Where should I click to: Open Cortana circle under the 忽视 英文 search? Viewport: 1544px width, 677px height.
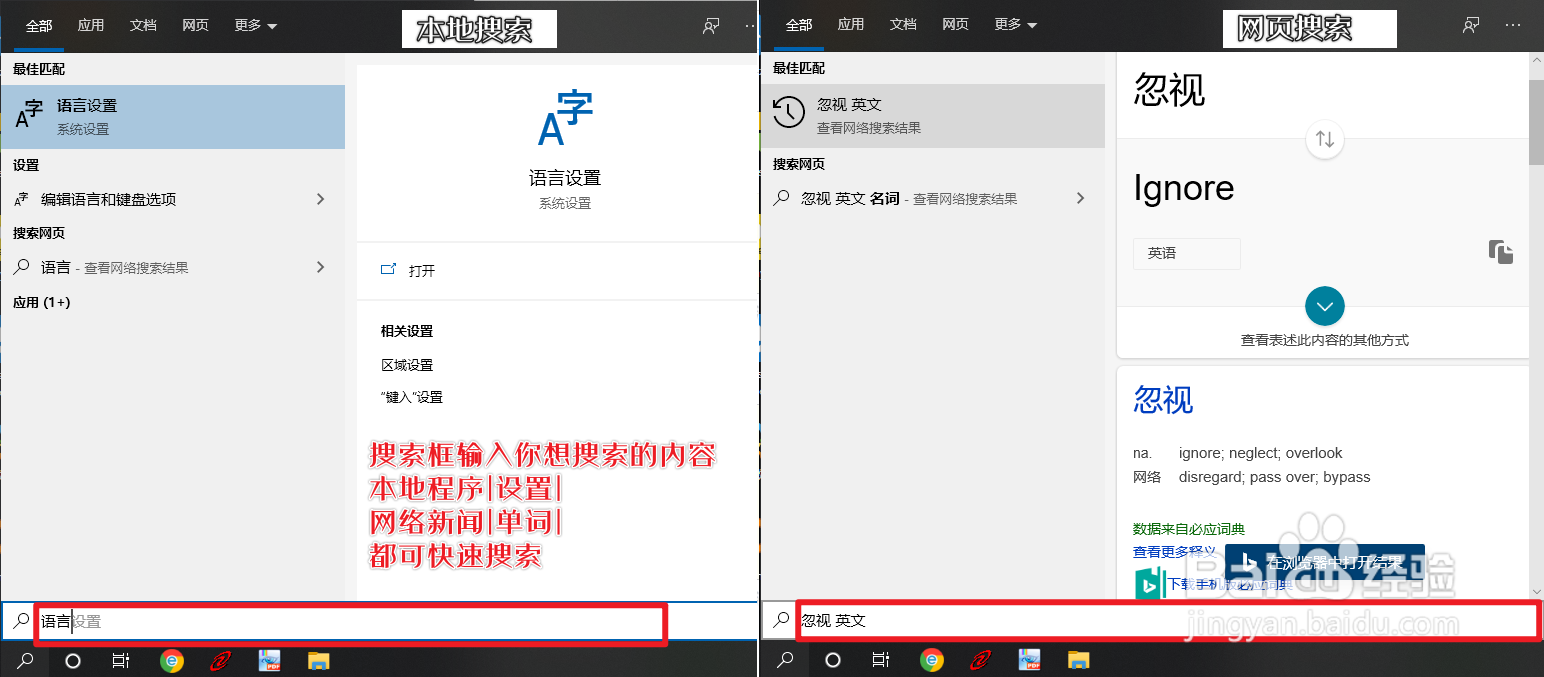[832, 660]
